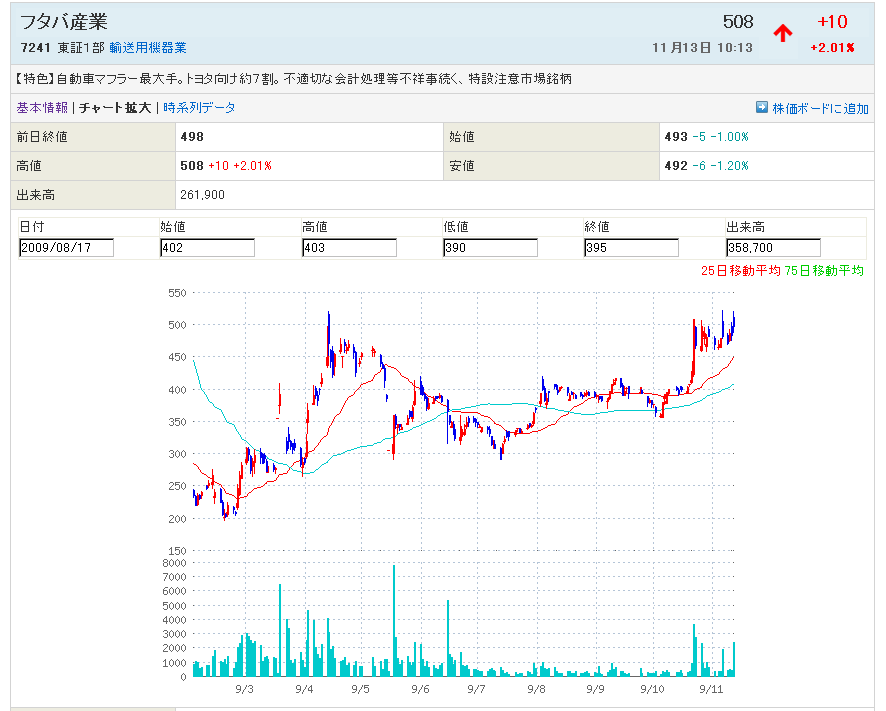
Task: Click the 9/3 date label on chart axis
Action: (x=244, y=689)
